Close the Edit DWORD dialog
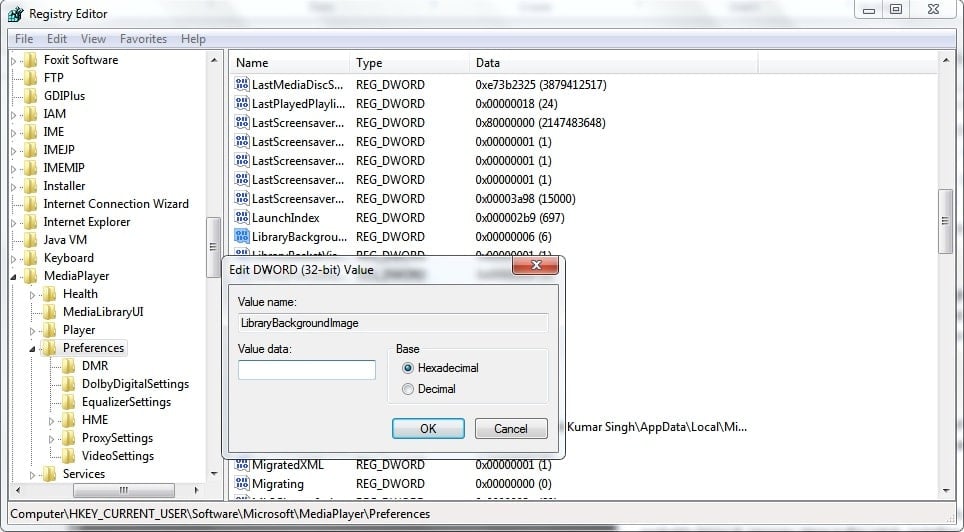964x532 pixels. (535, 265)
